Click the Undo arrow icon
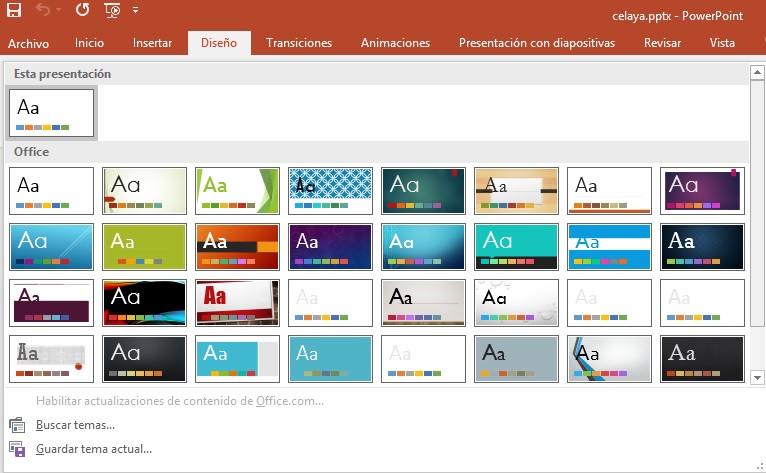 43,11
